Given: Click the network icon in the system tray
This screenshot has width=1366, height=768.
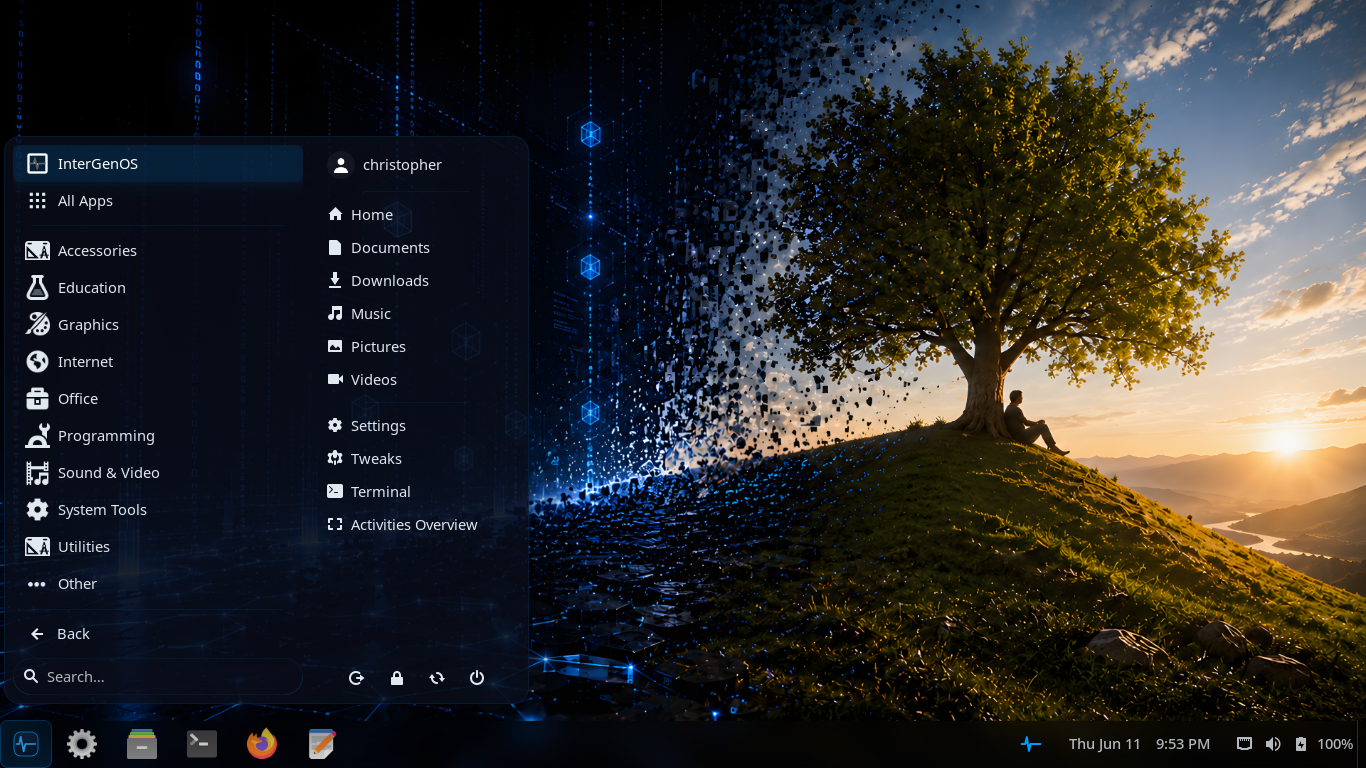Looking at the screenshot, I should pos(1245,744).
